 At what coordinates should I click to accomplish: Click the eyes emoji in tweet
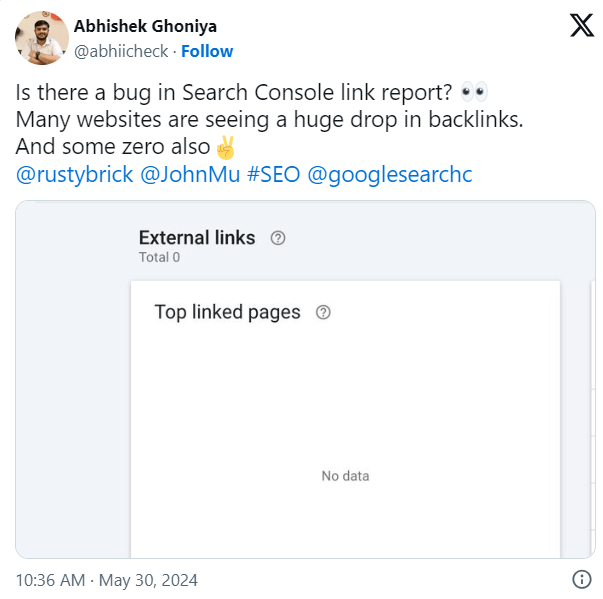tap(474, 92)
